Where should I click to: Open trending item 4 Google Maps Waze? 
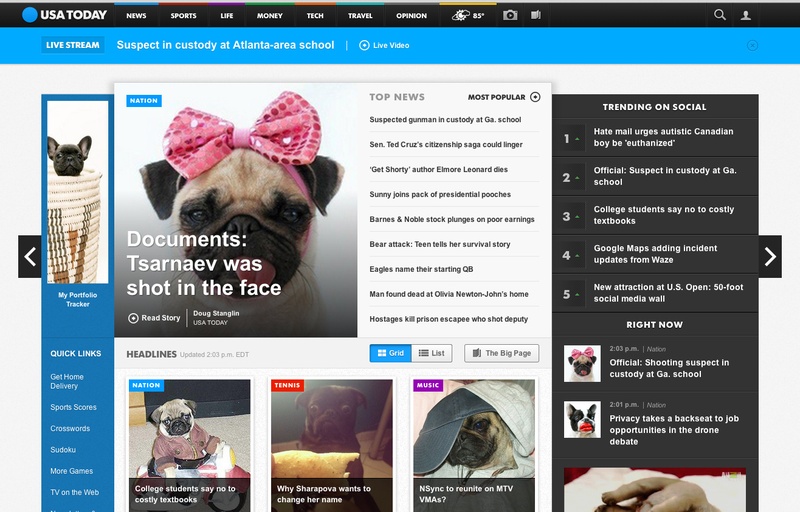point(655,254)
